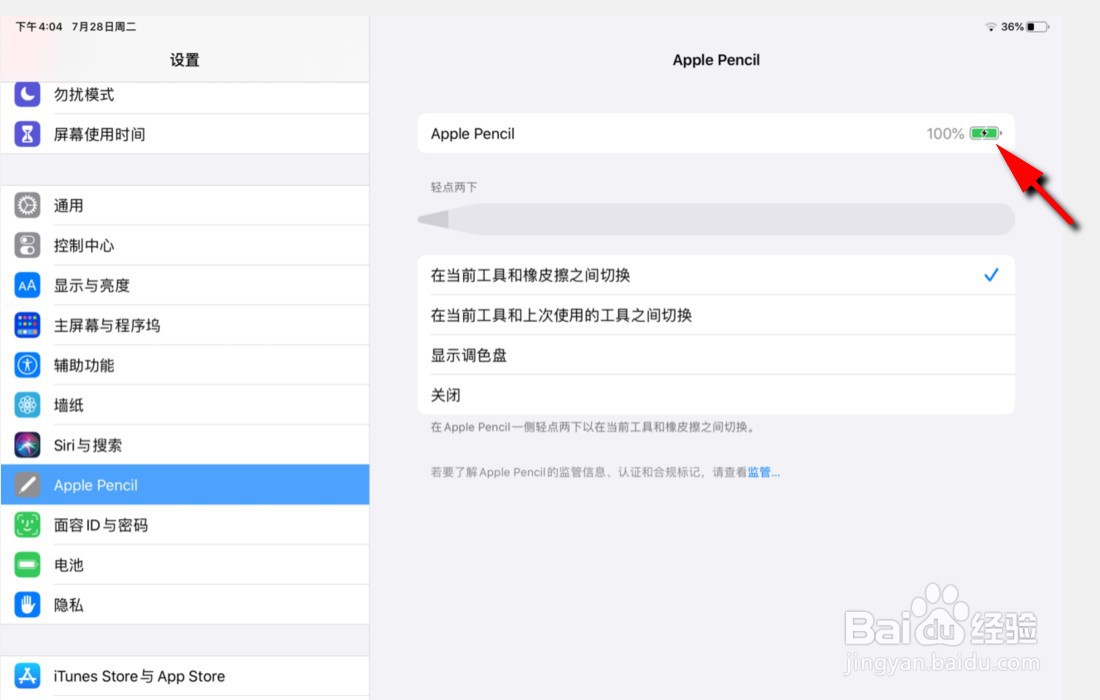Tap the Do Not Disturb moon icon
This screenshot has height=700, width=1100.
coord(27,94)
